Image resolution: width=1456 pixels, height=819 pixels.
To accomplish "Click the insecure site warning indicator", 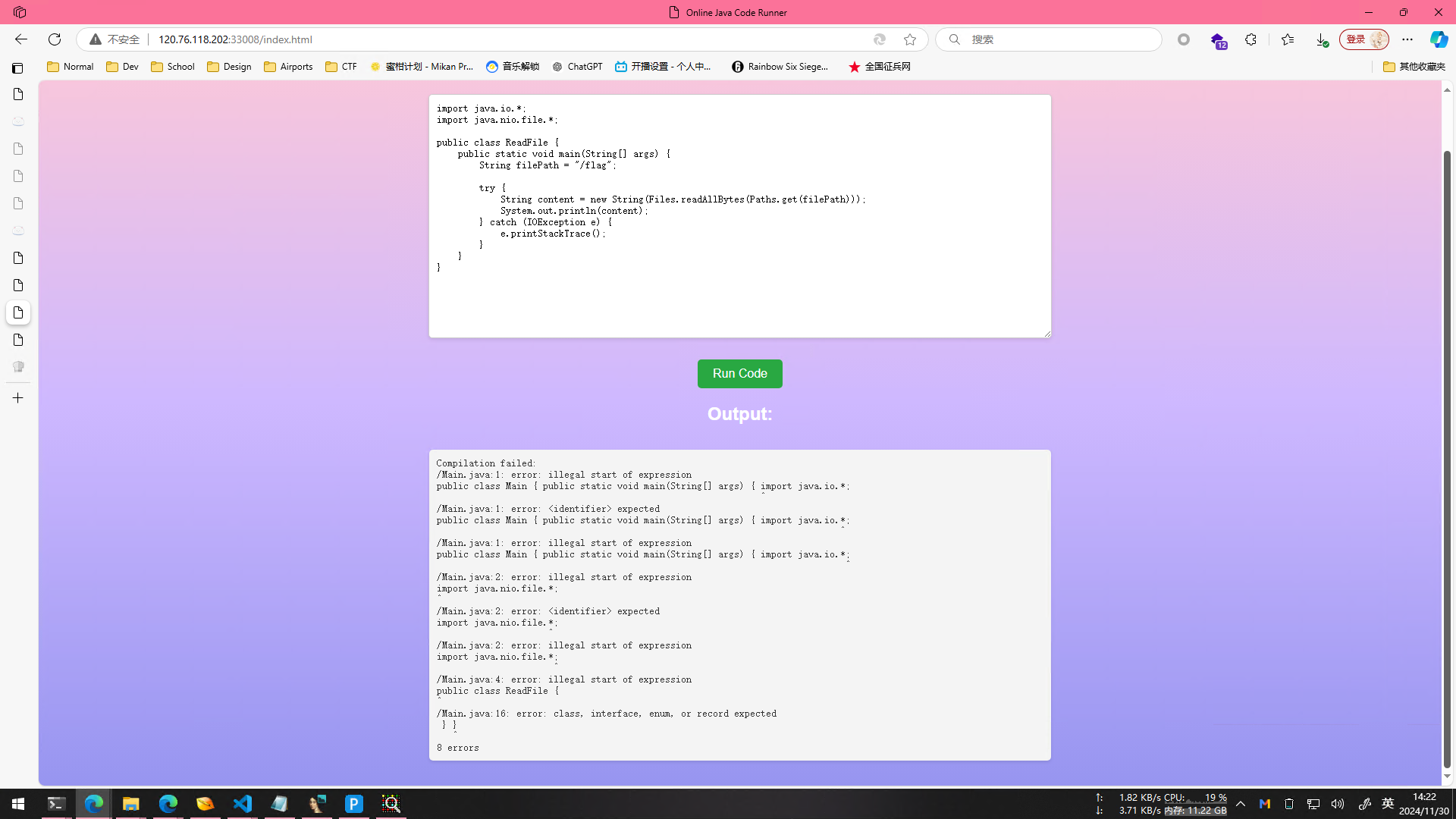I will click(x=115, y=39).
